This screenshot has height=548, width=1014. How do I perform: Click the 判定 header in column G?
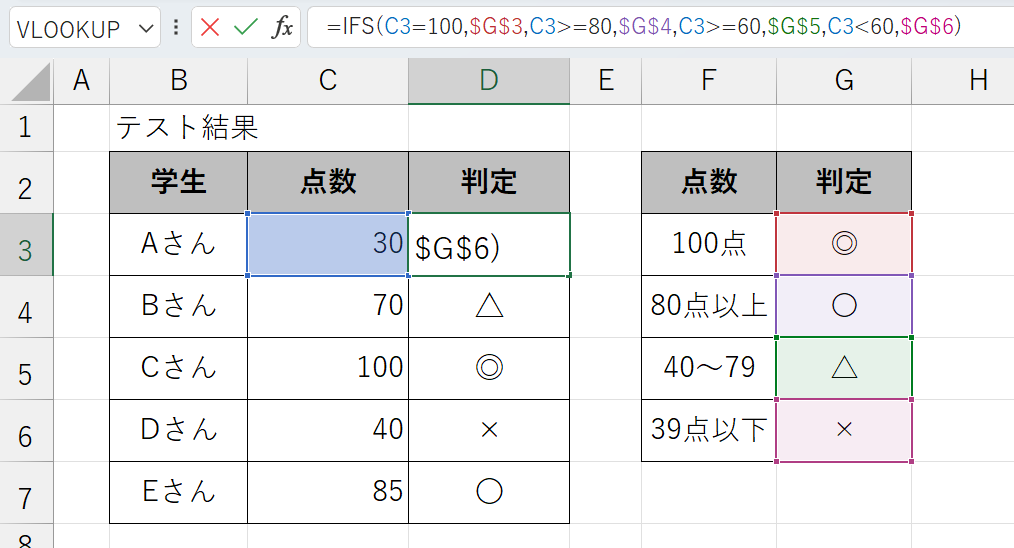844,182
